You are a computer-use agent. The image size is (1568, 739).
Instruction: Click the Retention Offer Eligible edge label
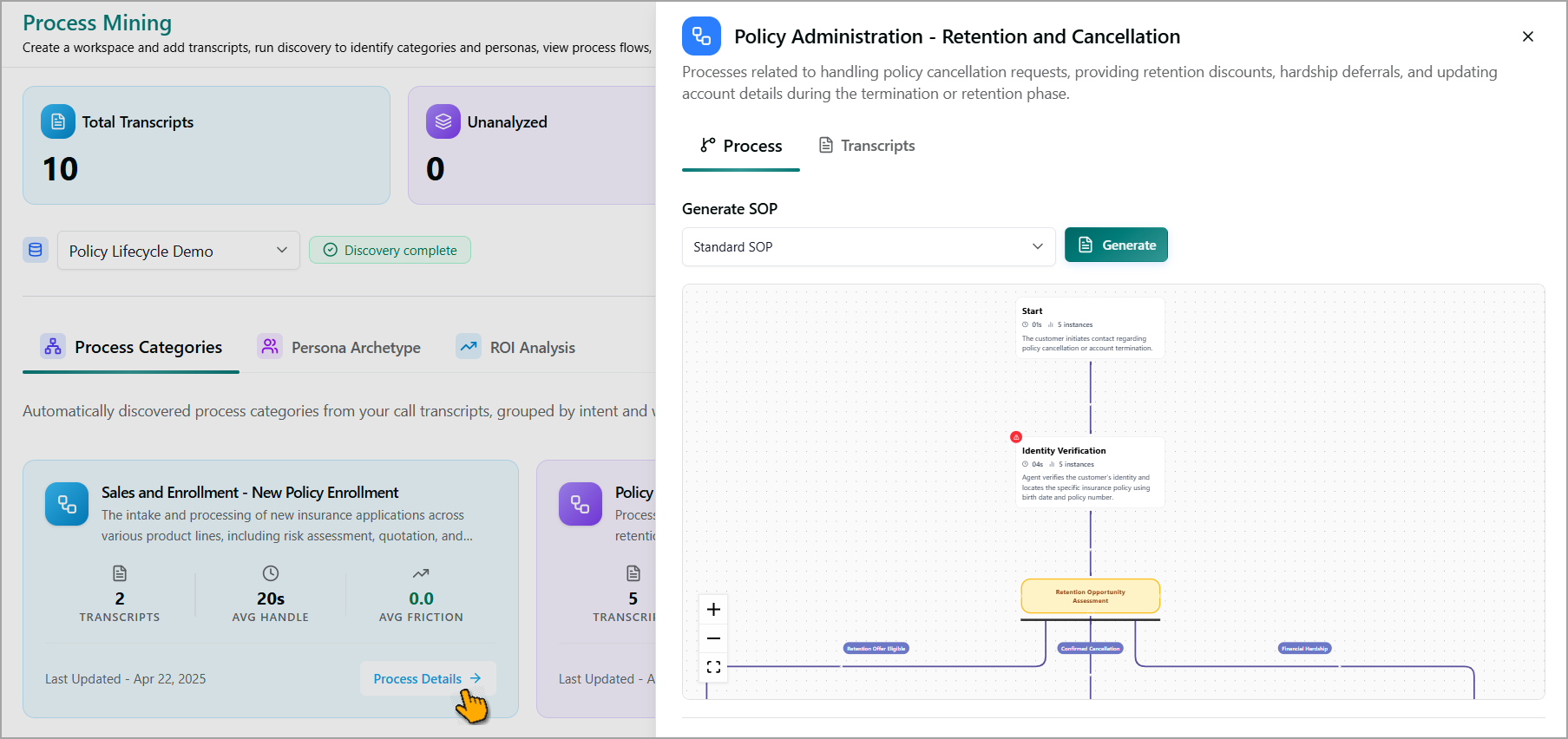[876, 648]
